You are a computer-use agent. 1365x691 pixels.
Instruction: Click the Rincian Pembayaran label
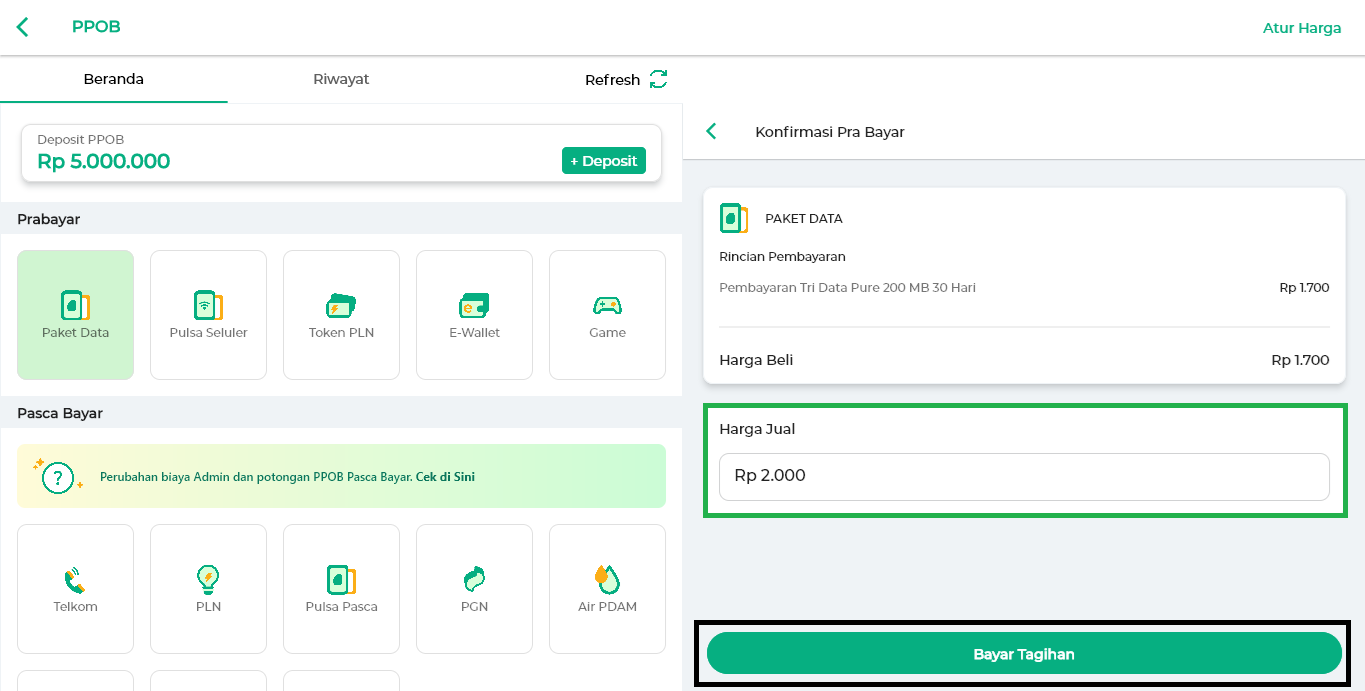tap(782, 257)
